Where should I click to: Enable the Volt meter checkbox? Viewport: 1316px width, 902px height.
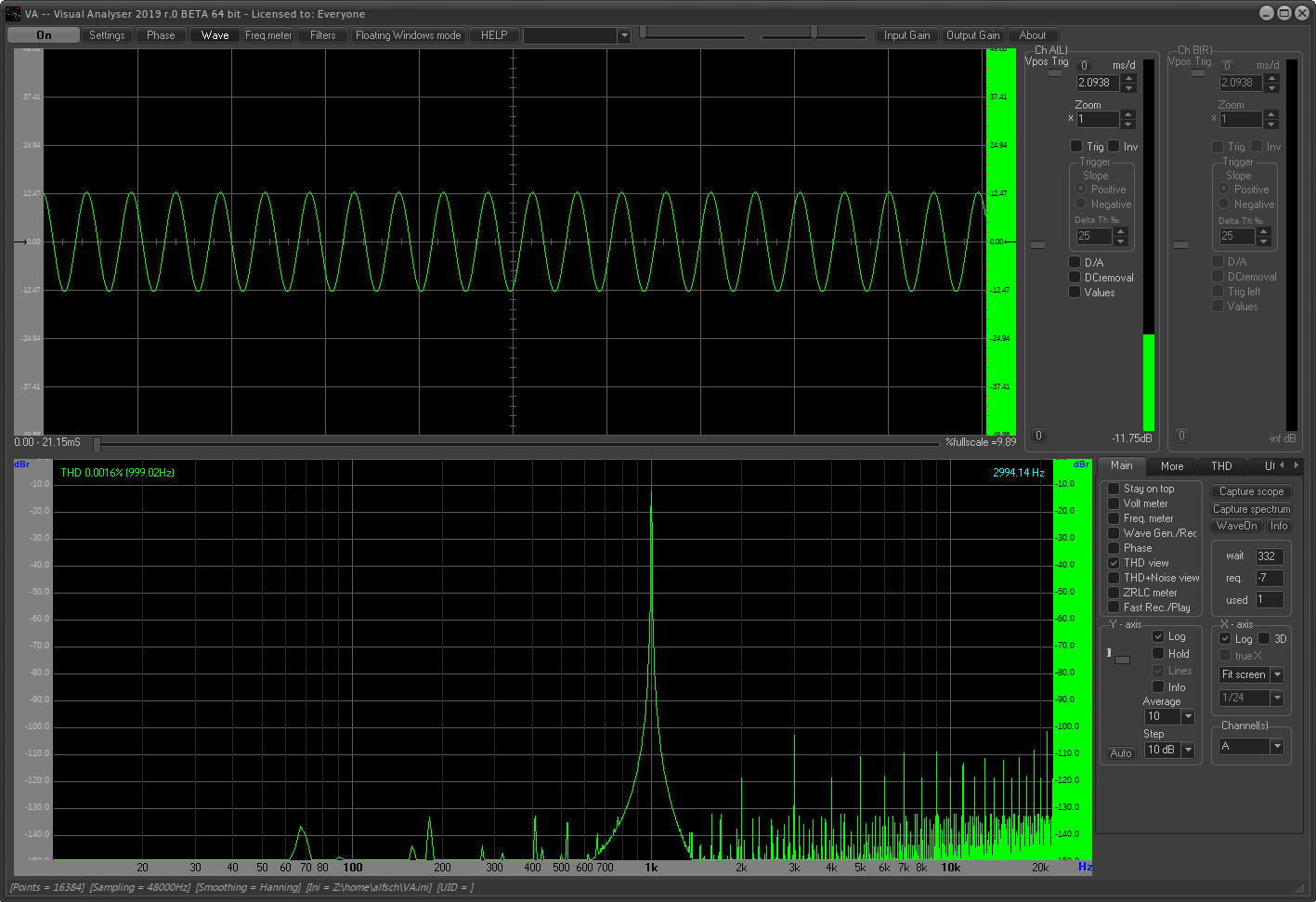click(x=1114, y=503)
